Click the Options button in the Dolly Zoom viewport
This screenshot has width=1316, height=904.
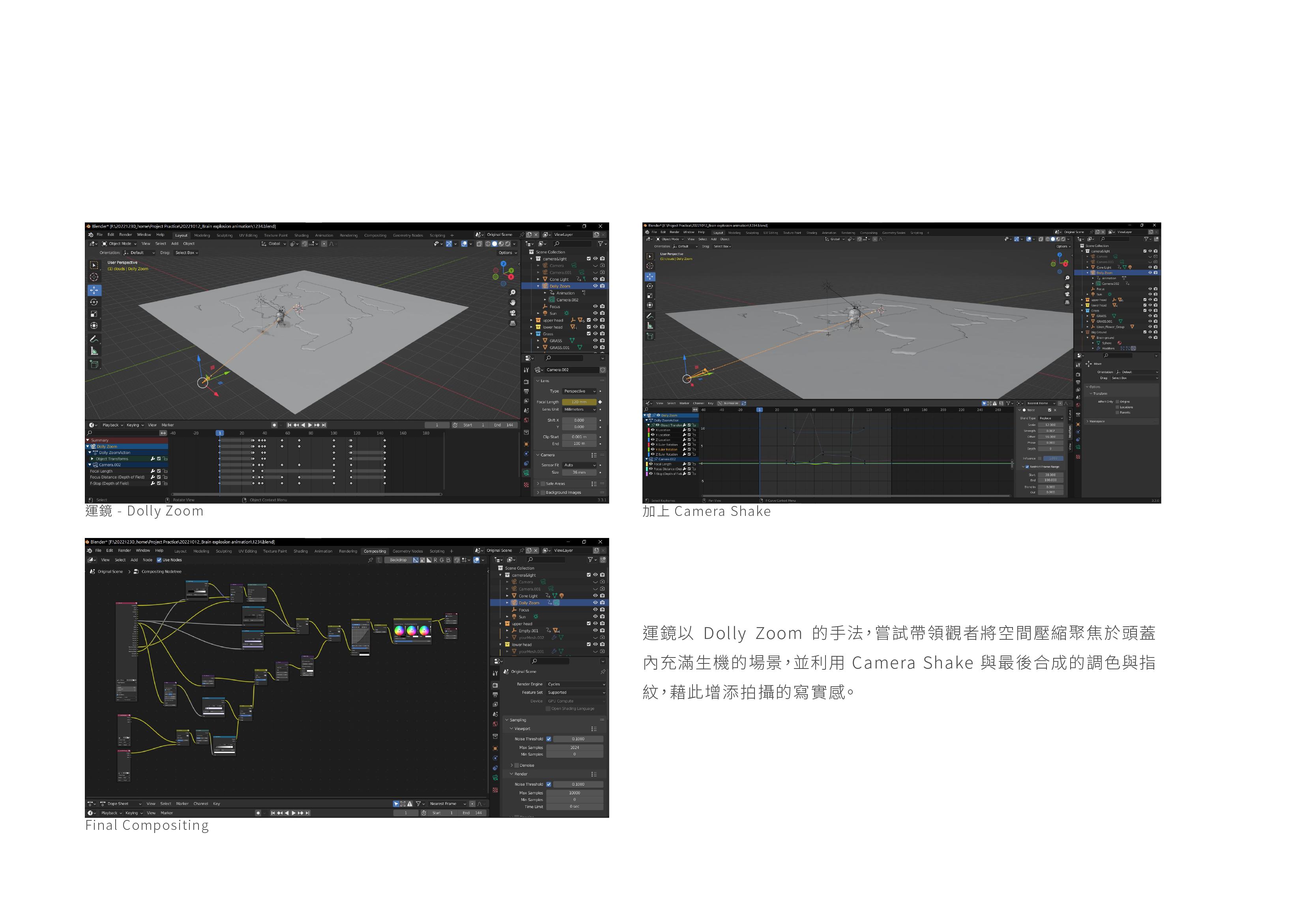click(507, 252)
